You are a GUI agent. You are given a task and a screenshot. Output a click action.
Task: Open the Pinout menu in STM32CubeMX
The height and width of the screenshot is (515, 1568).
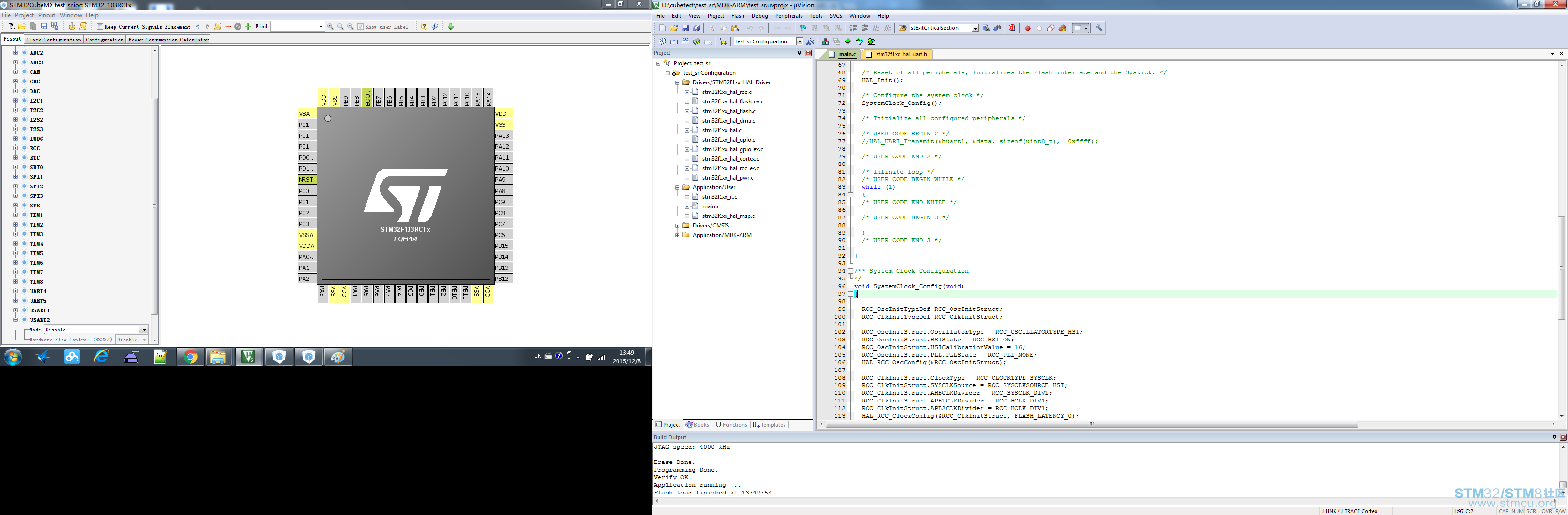coord(47,15)
